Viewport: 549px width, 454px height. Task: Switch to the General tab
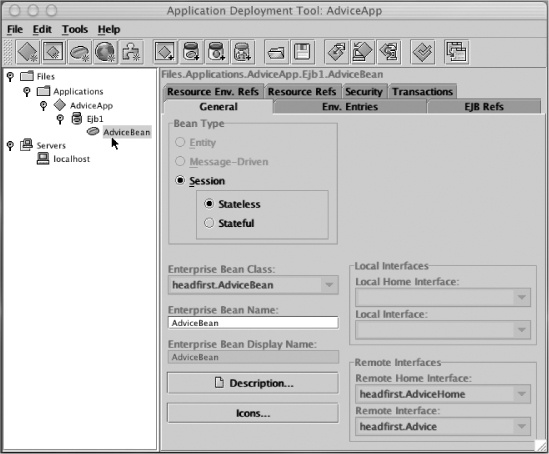(218, 106)
